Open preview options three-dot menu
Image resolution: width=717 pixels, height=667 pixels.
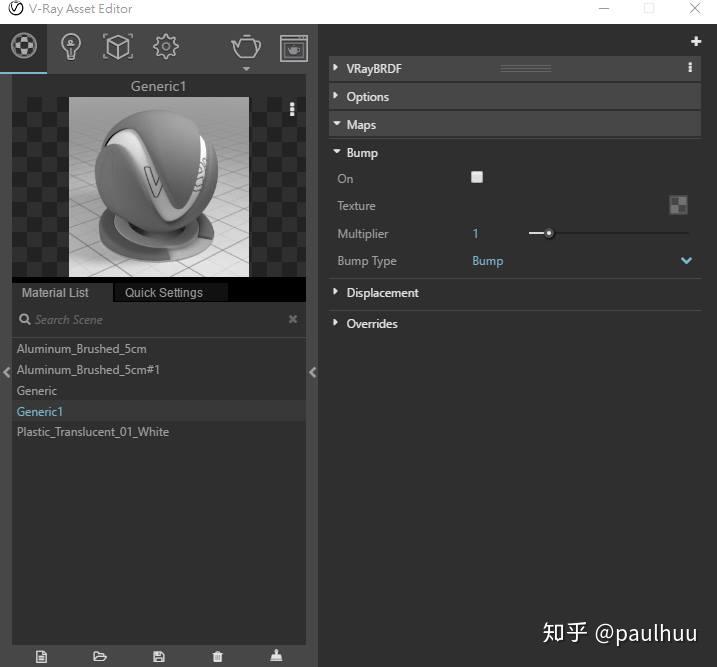pos(292,109)
